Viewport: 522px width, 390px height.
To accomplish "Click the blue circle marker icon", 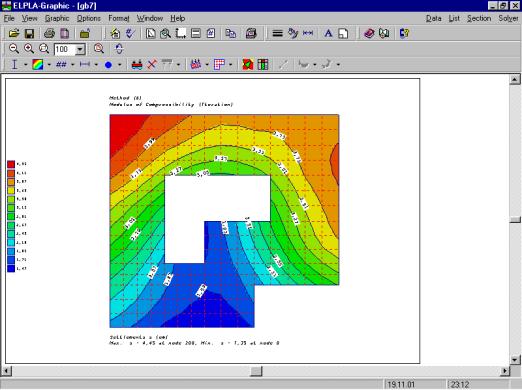I will click(x=108, y=65).
